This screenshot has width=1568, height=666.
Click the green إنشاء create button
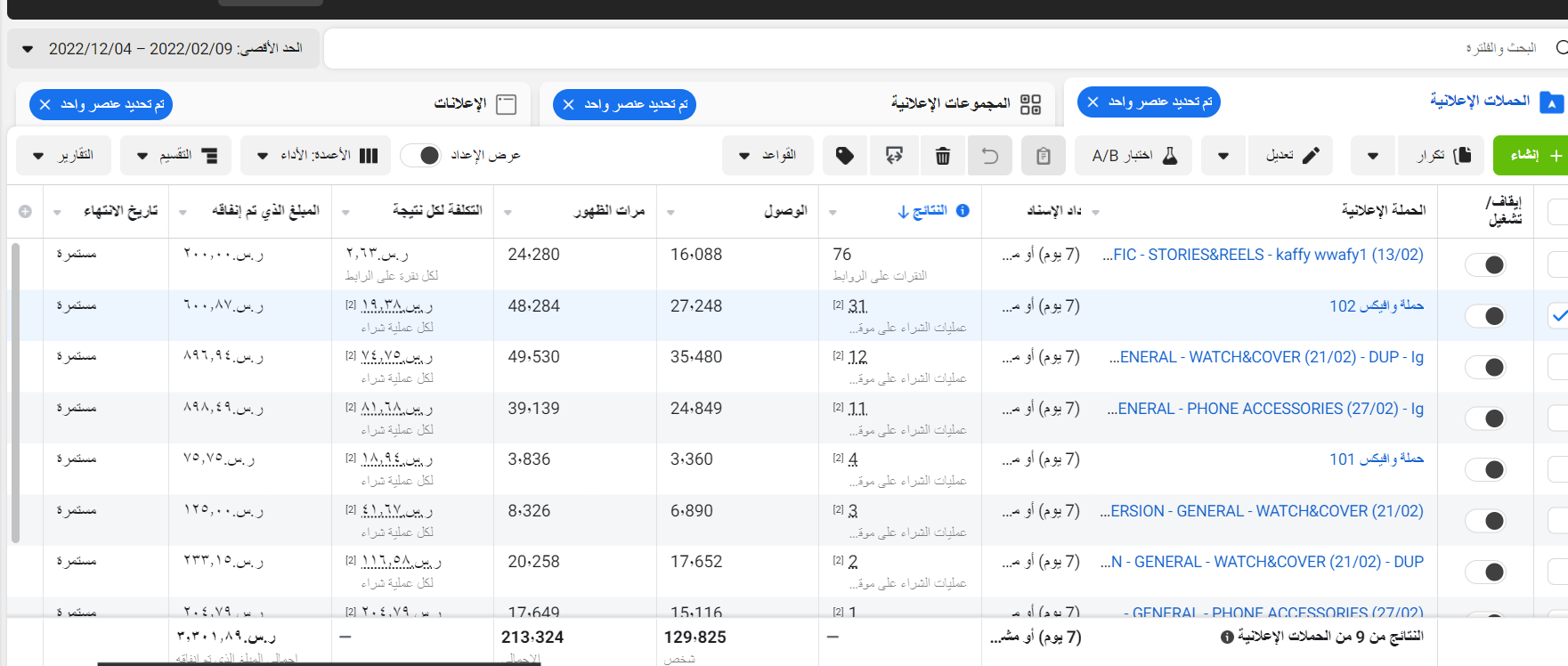1531,156
